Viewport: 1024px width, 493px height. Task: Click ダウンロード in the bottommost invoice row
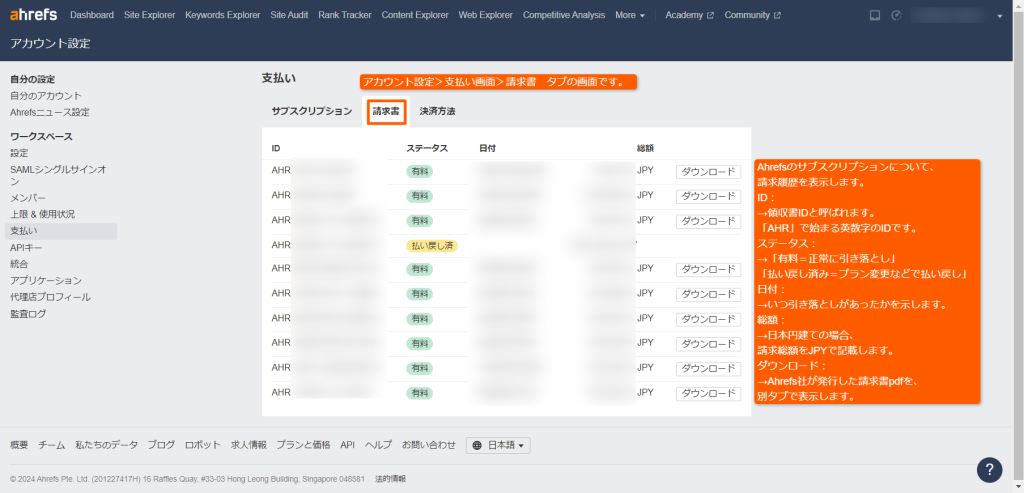[709, 394]
